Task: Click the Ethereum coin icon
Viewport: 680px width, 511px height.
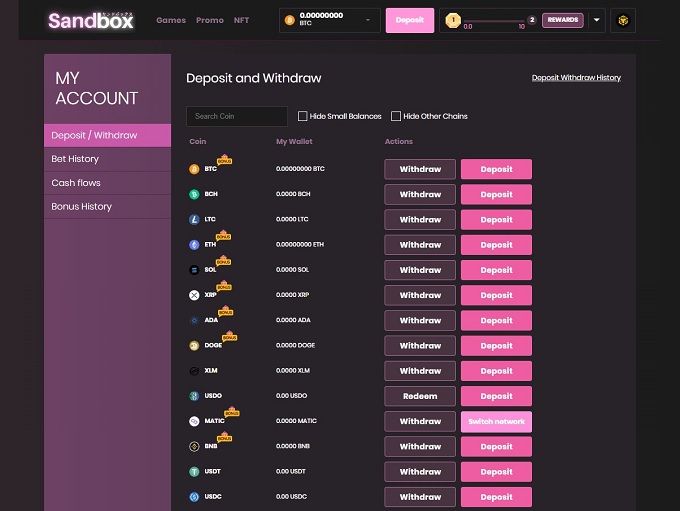Action: [194, 245]
